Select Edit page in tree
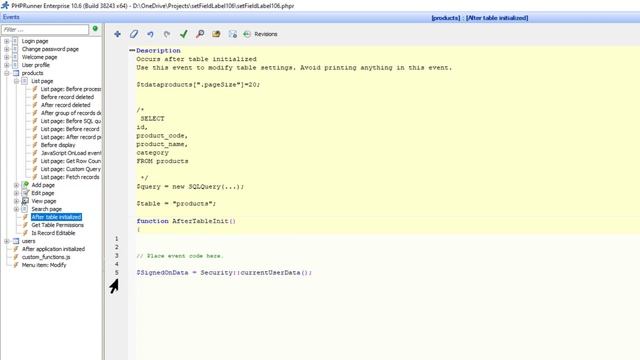 pos(42,193)
